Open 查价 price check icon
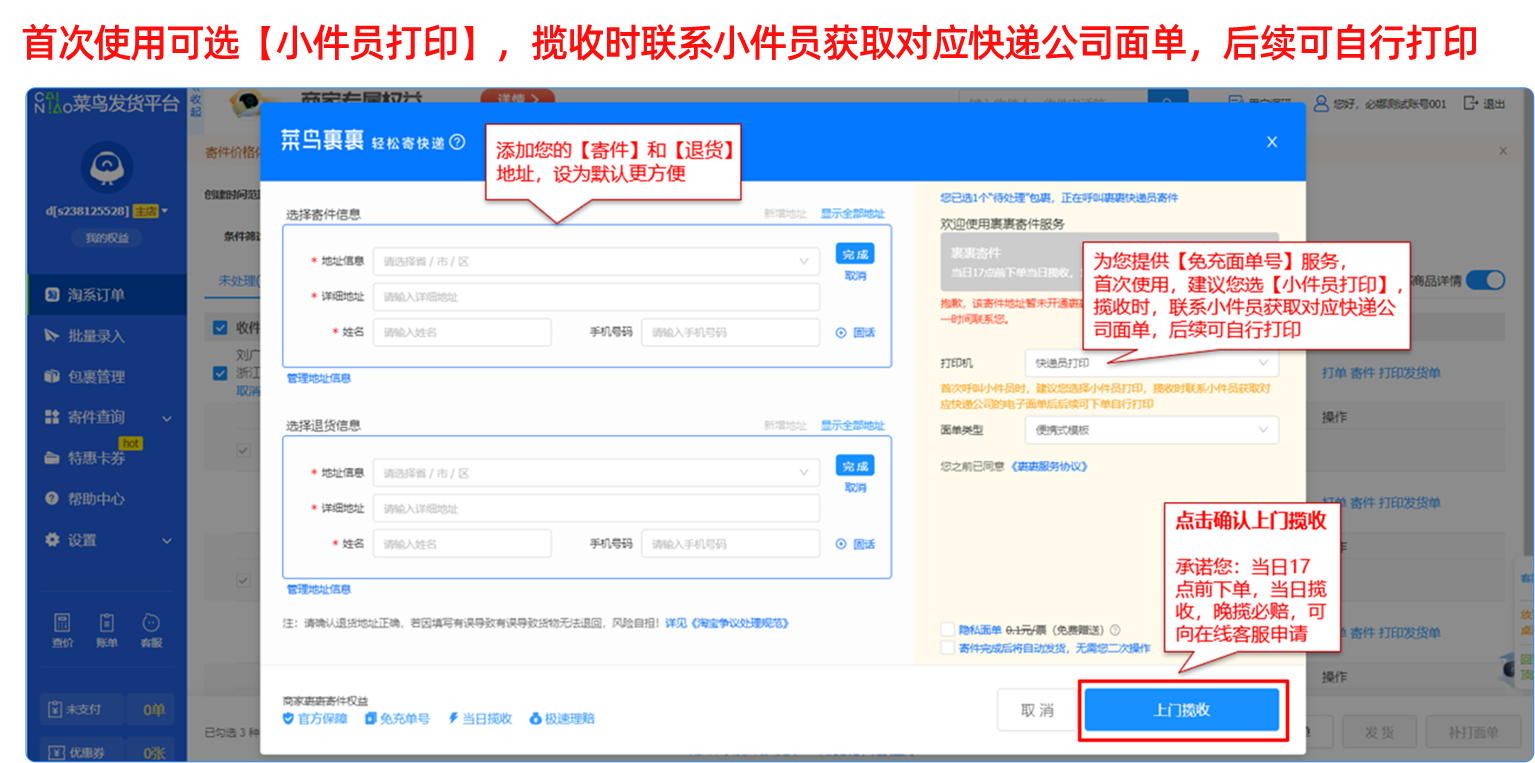The height and width of the screenshot is (763, 1535). click(62, 623)
